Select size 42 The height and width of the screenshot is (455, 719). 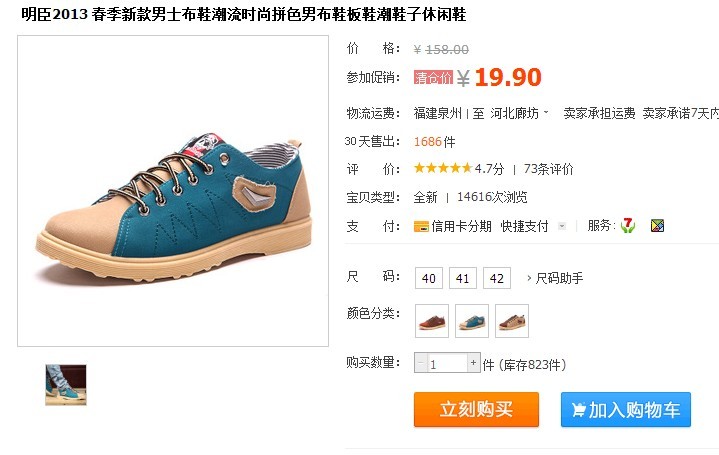click(x=497, y=278)
